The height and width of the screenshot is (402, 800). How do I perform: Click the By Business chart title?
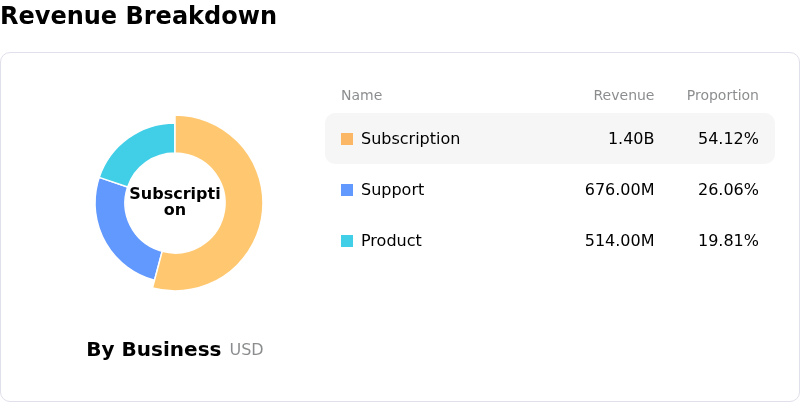pyautogui.click(x=153, y=350)
